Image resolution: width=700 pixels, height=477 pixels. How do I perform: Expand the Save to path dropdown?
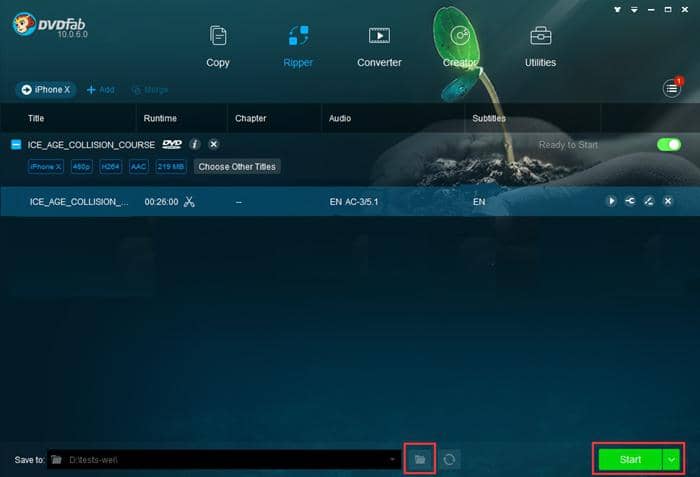(392, 460)
